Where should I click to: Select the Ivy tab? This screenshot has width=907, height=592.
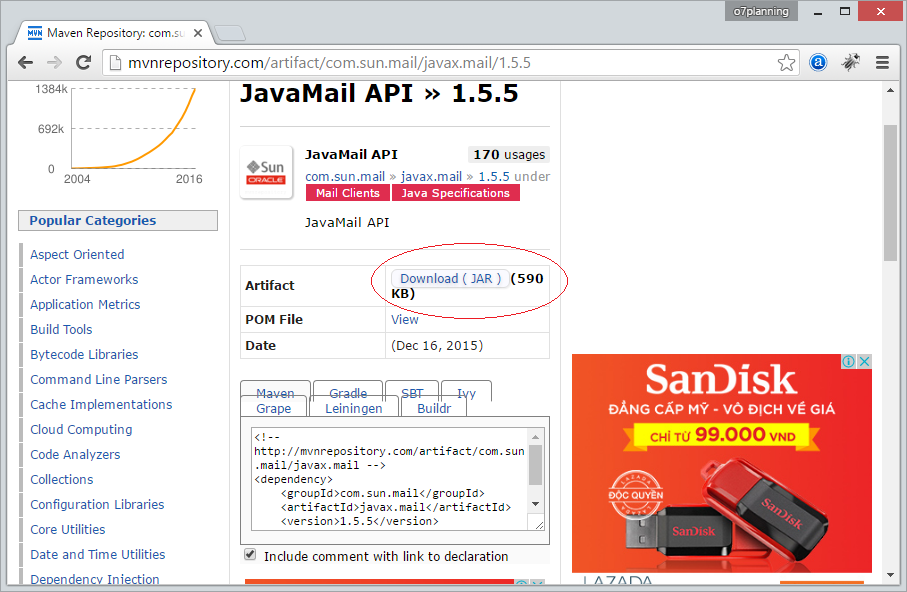click(466, 393)
